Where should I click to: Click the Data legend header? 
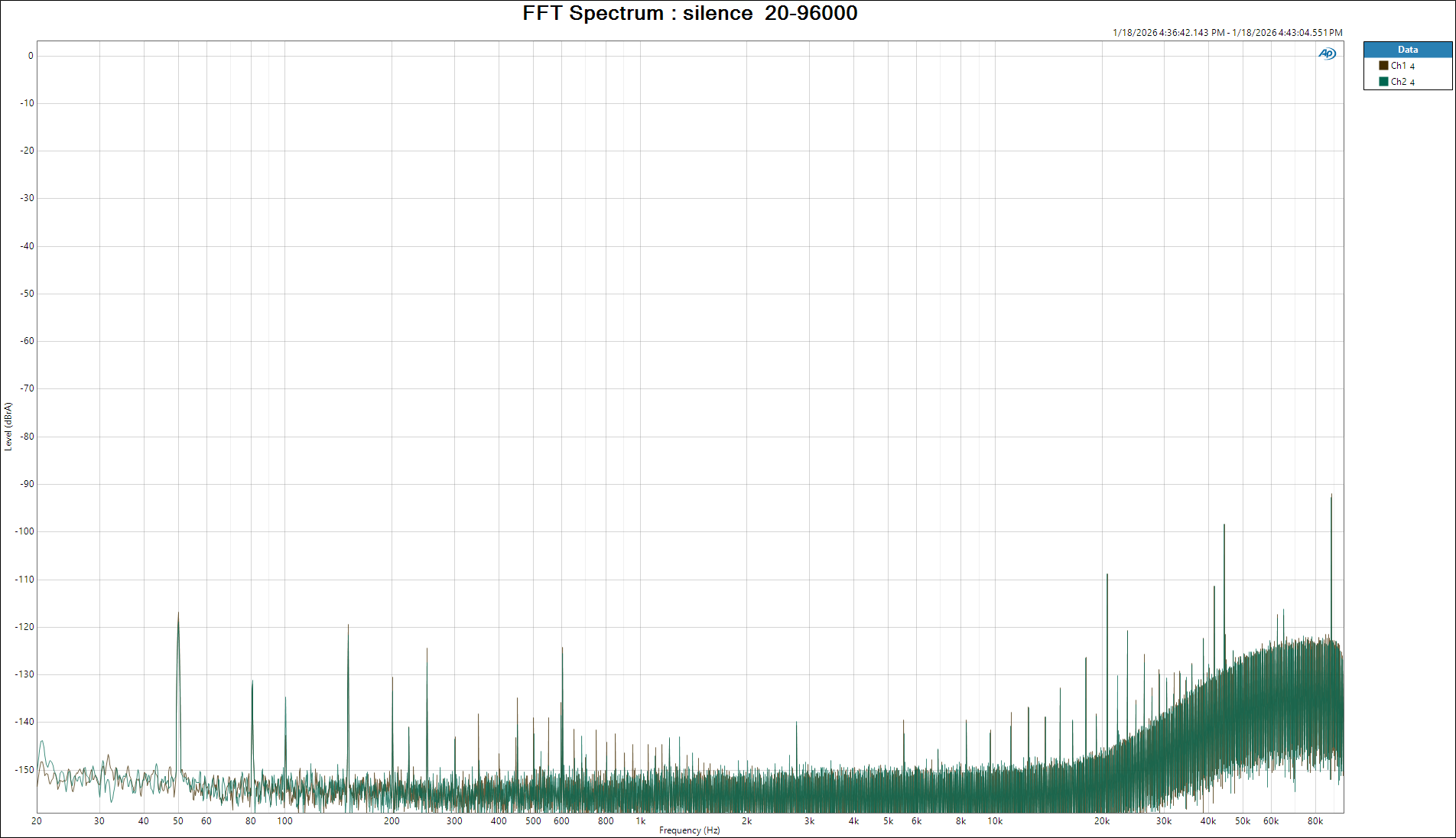tap(1407, 50)
